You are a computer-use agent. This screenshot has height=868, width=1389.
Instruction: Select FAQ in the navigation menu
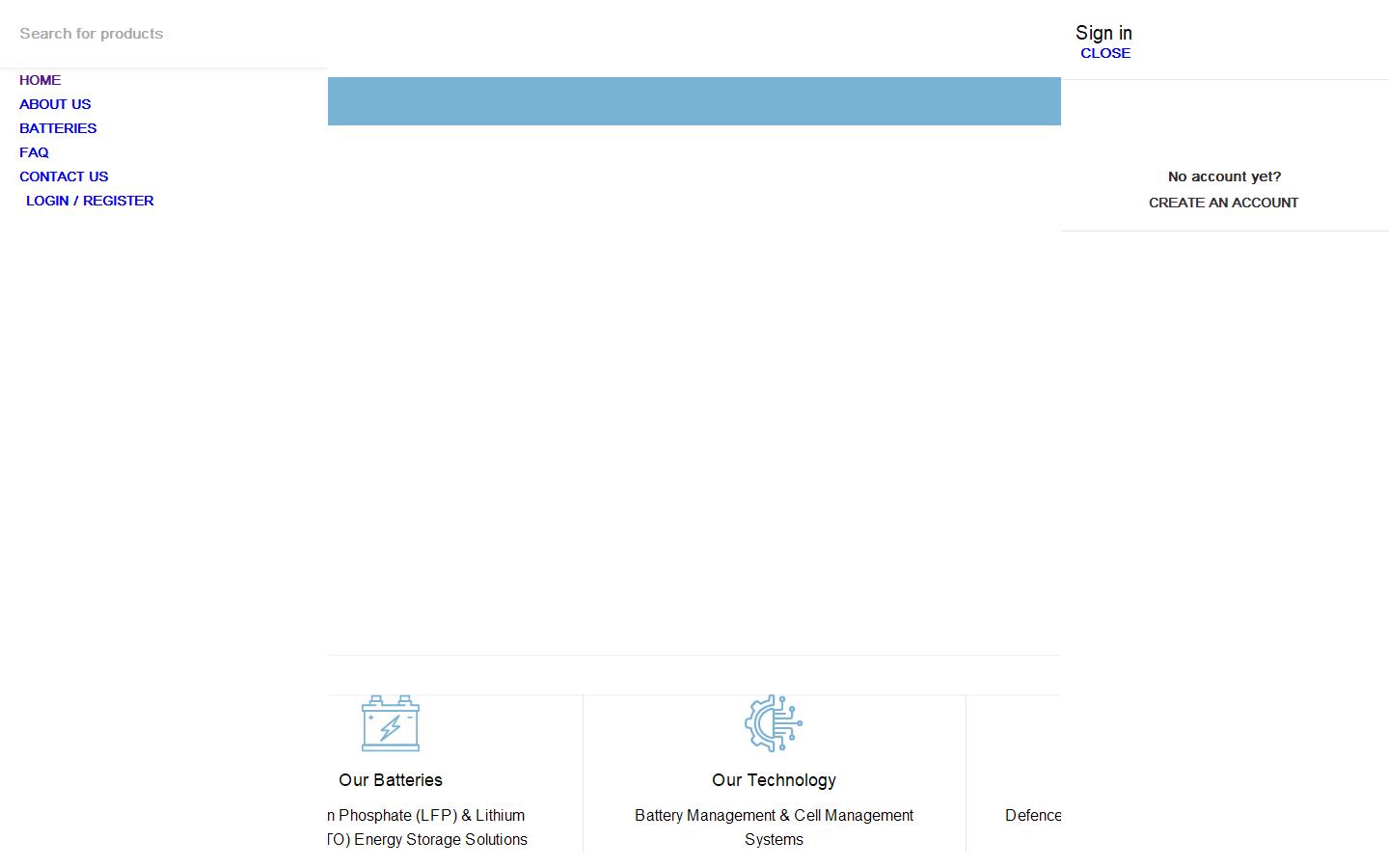pyautogui.click(x=34, y=152)
